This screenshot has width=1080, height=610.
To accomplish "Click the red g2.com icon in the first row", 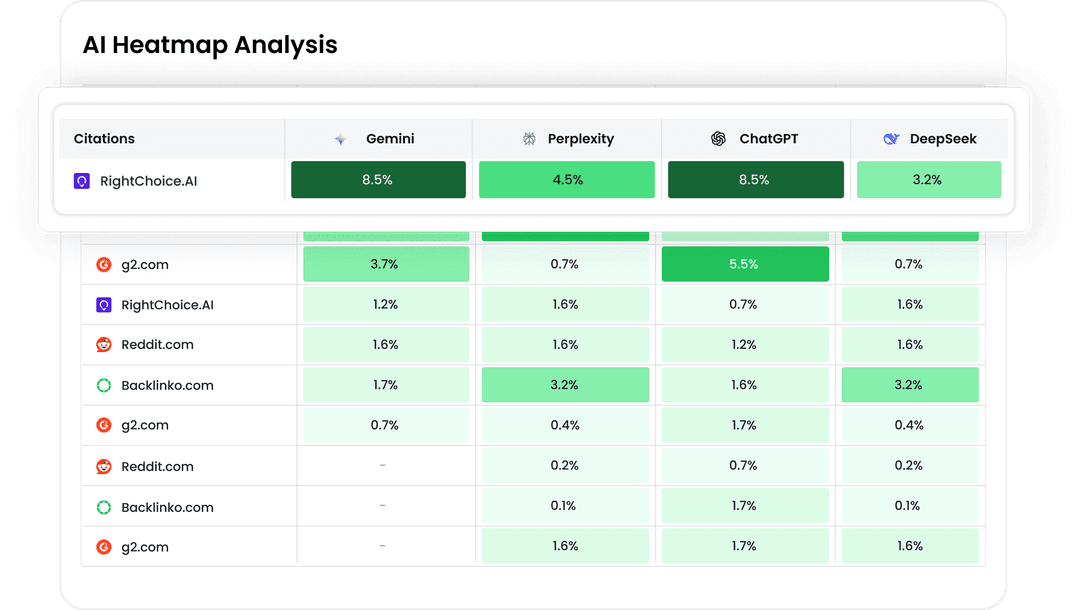I will point(104,264).
